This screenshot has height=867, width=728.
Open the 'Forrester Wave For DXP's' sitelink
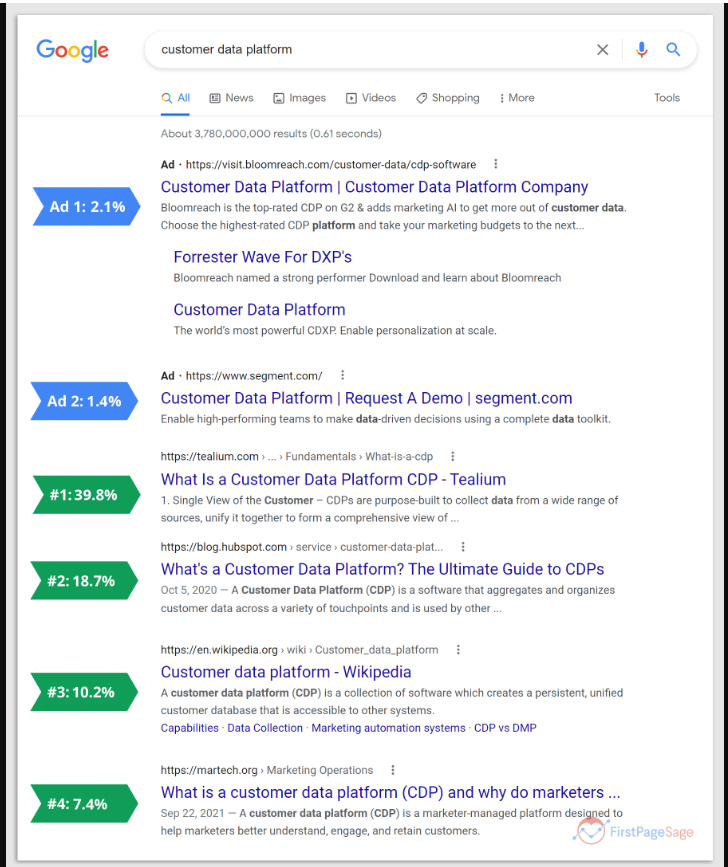263,257
